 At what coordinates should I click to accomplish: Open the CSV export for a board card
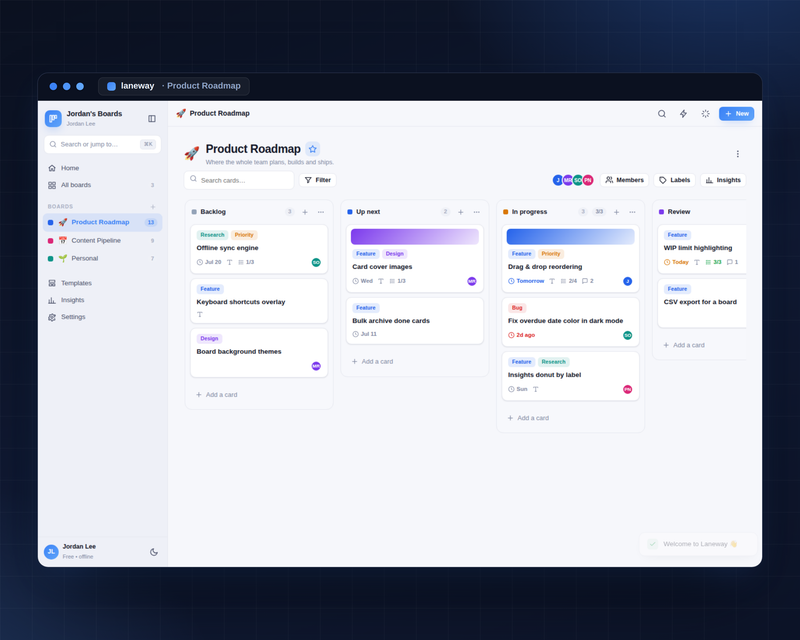tap(702, 303)
